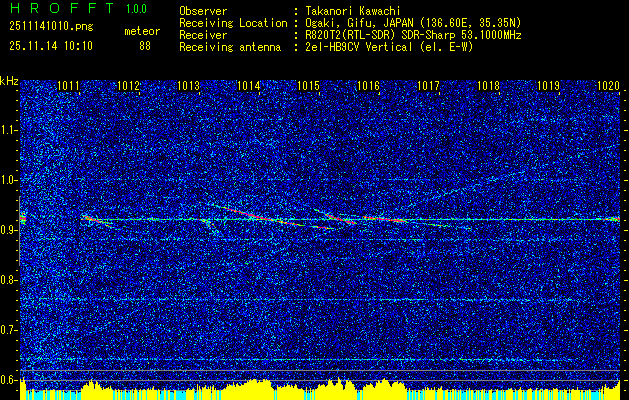The image size is (629, 400).
Task: Click the 0.9 kHz frequency label
Action: (x=9, y=230)
